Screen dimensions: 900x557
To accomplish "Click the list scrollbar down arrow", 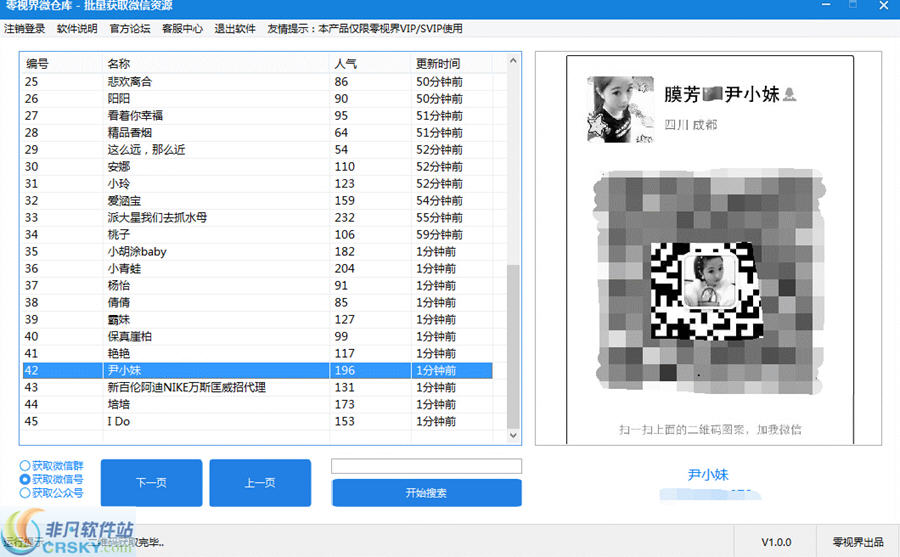I will tap(514, 436).
